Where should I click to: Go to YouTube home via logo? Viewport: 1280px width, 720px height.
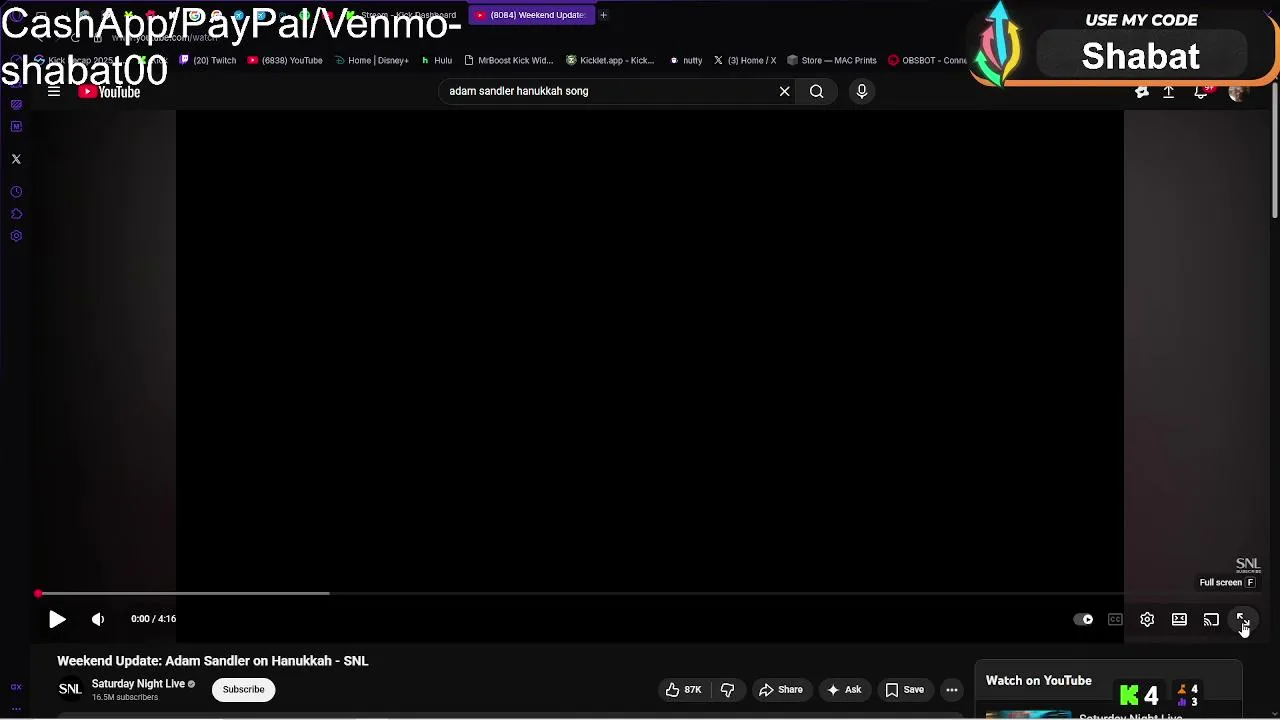(x=110, y=92)
